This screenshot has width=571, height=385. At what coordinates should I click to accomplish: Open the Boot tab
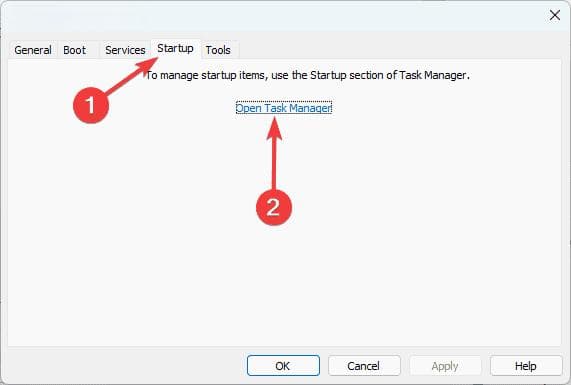pyautogui.click(x=75, y=50)
